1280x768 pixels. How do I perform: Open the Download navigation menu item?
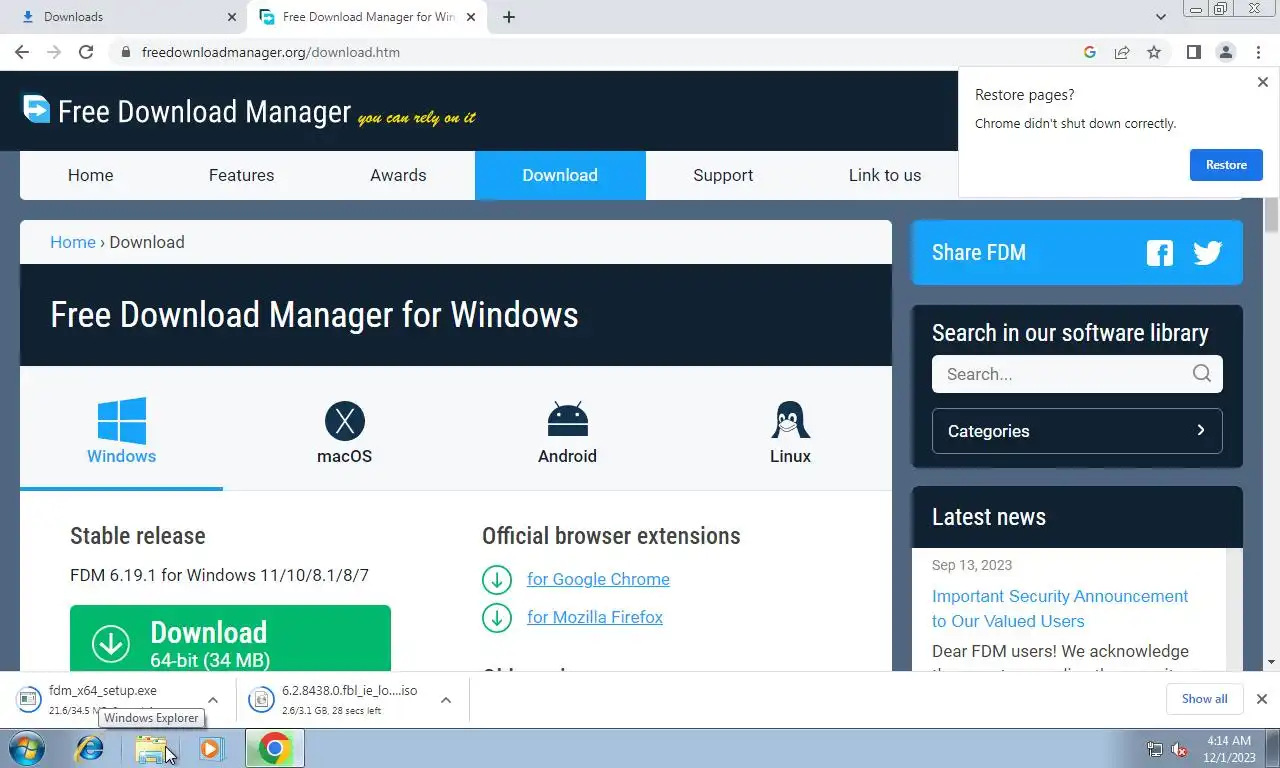click(560, 175)
